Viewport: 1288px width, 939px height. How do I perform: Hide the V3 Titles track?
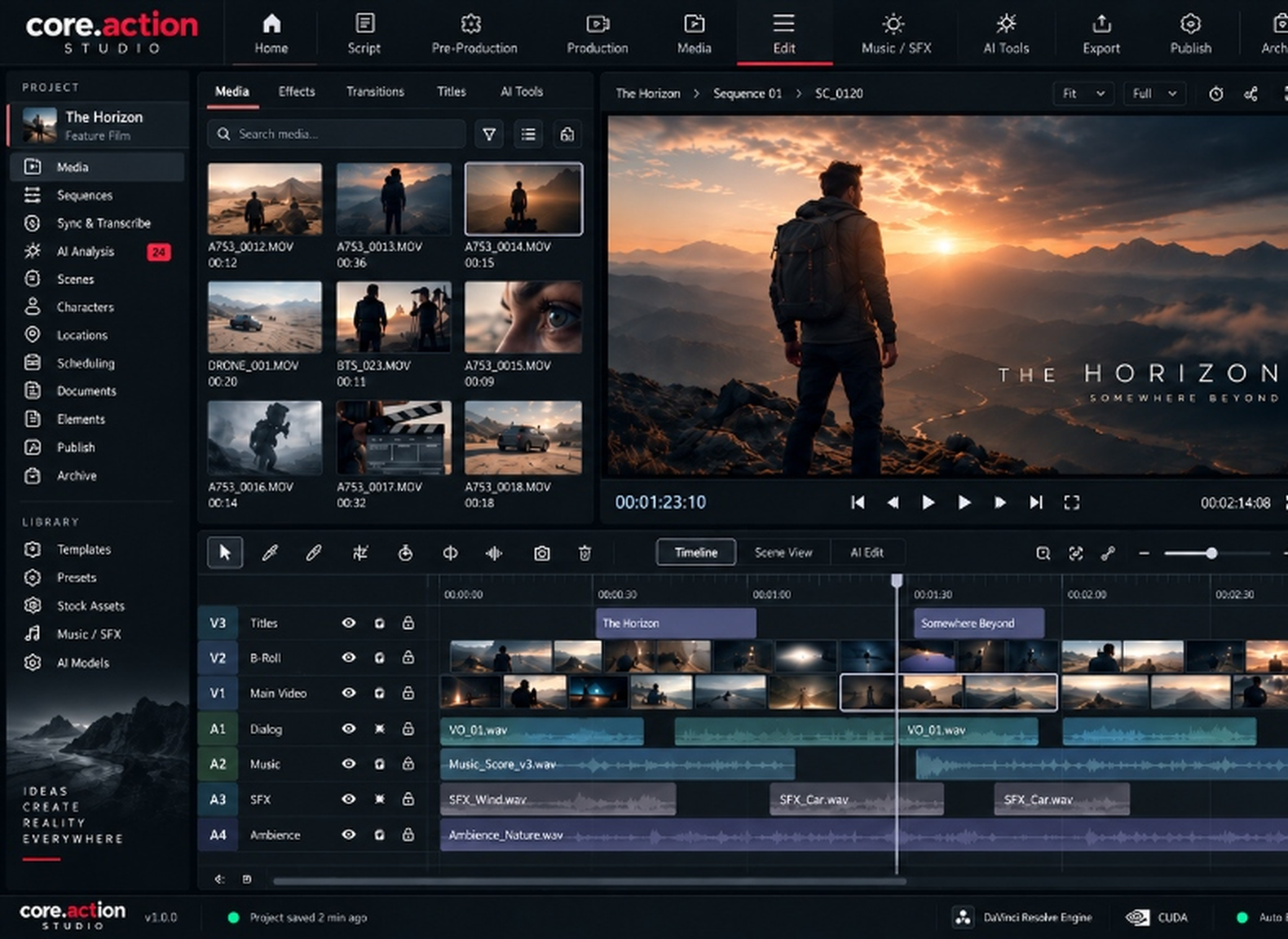click(x=349, y=623)
